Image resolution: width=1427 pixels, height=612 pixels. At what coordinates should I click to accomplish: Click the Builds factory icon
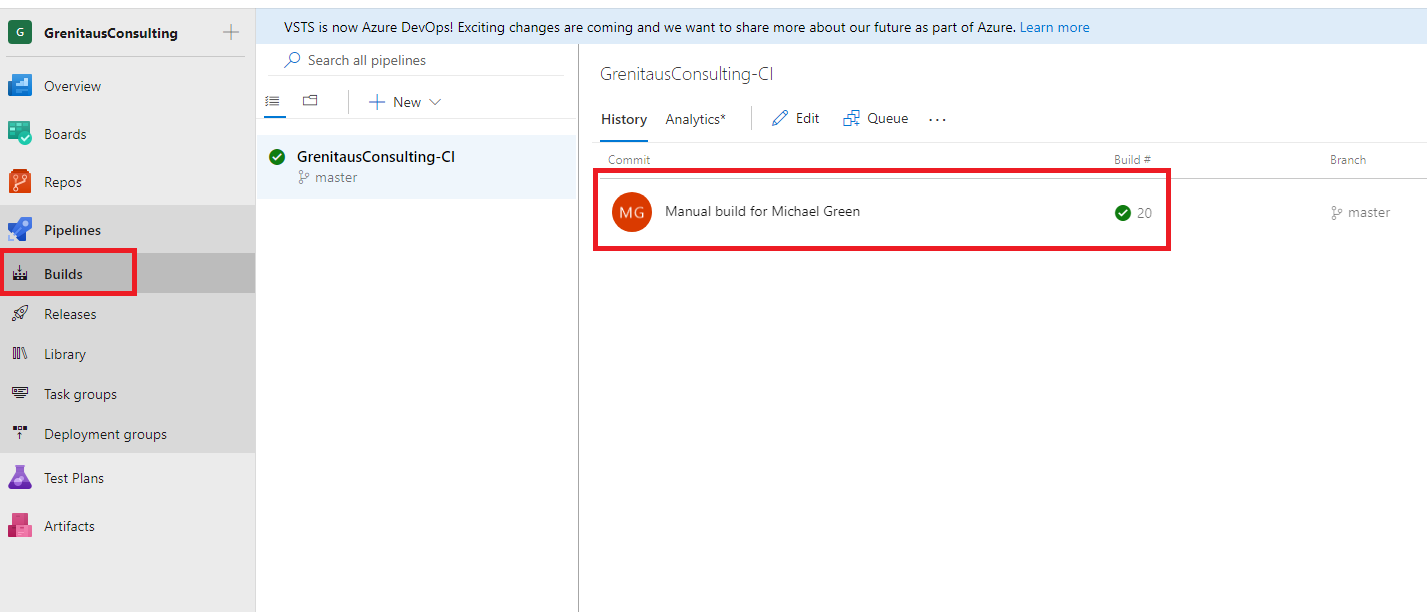[x=20, y=274]
